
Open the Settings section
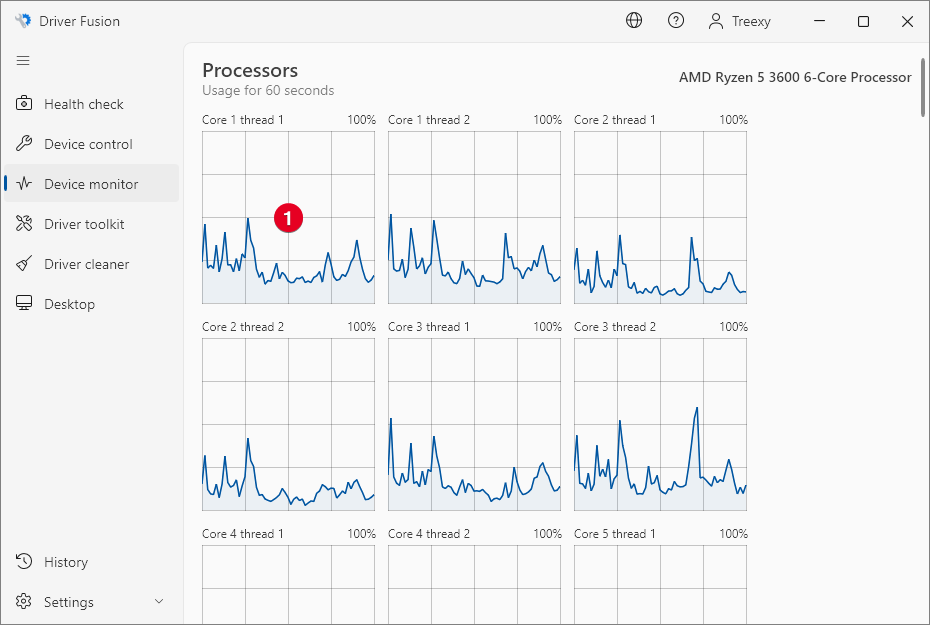point(91,602)
